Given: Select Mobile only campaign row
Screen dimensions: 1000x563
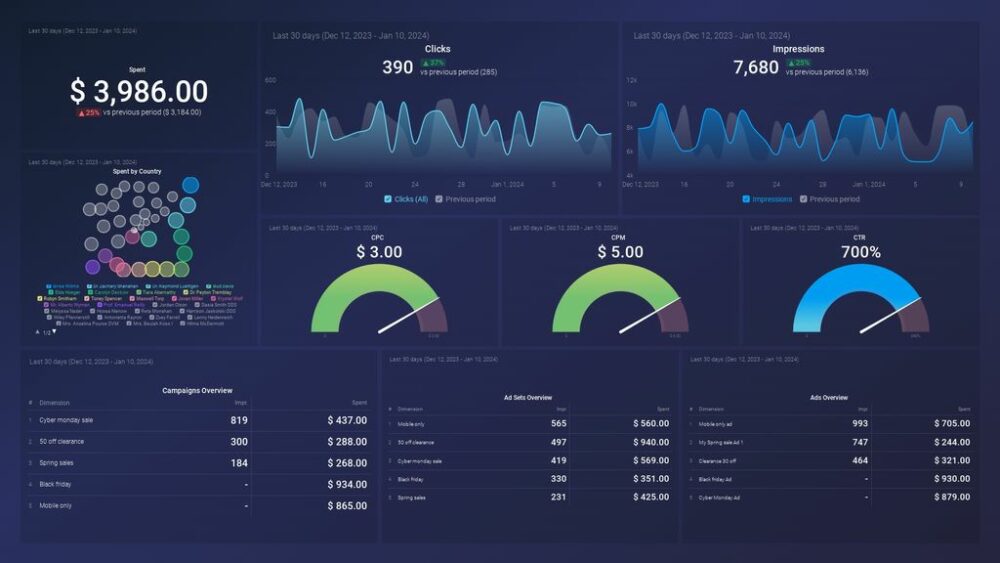Looking at the screenshot, I should tap(198, 506).
